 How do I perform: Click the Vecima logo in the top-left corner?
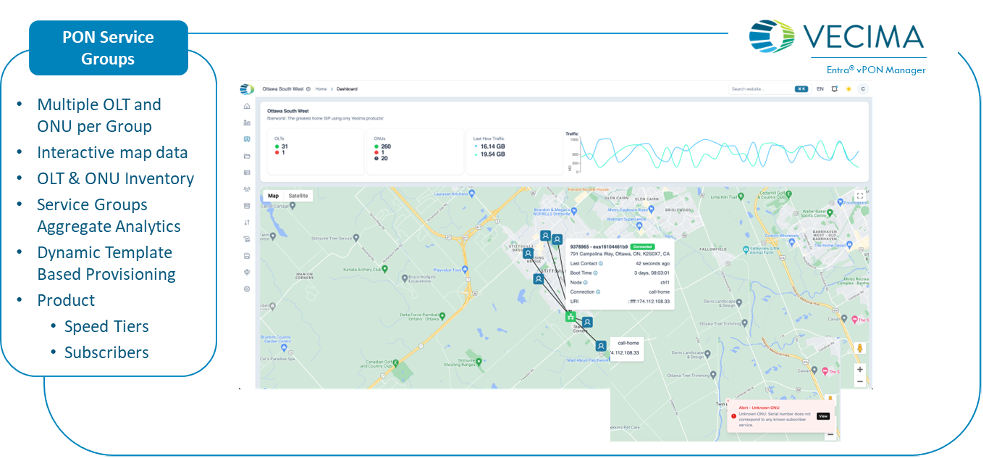(x=247, y=89)
